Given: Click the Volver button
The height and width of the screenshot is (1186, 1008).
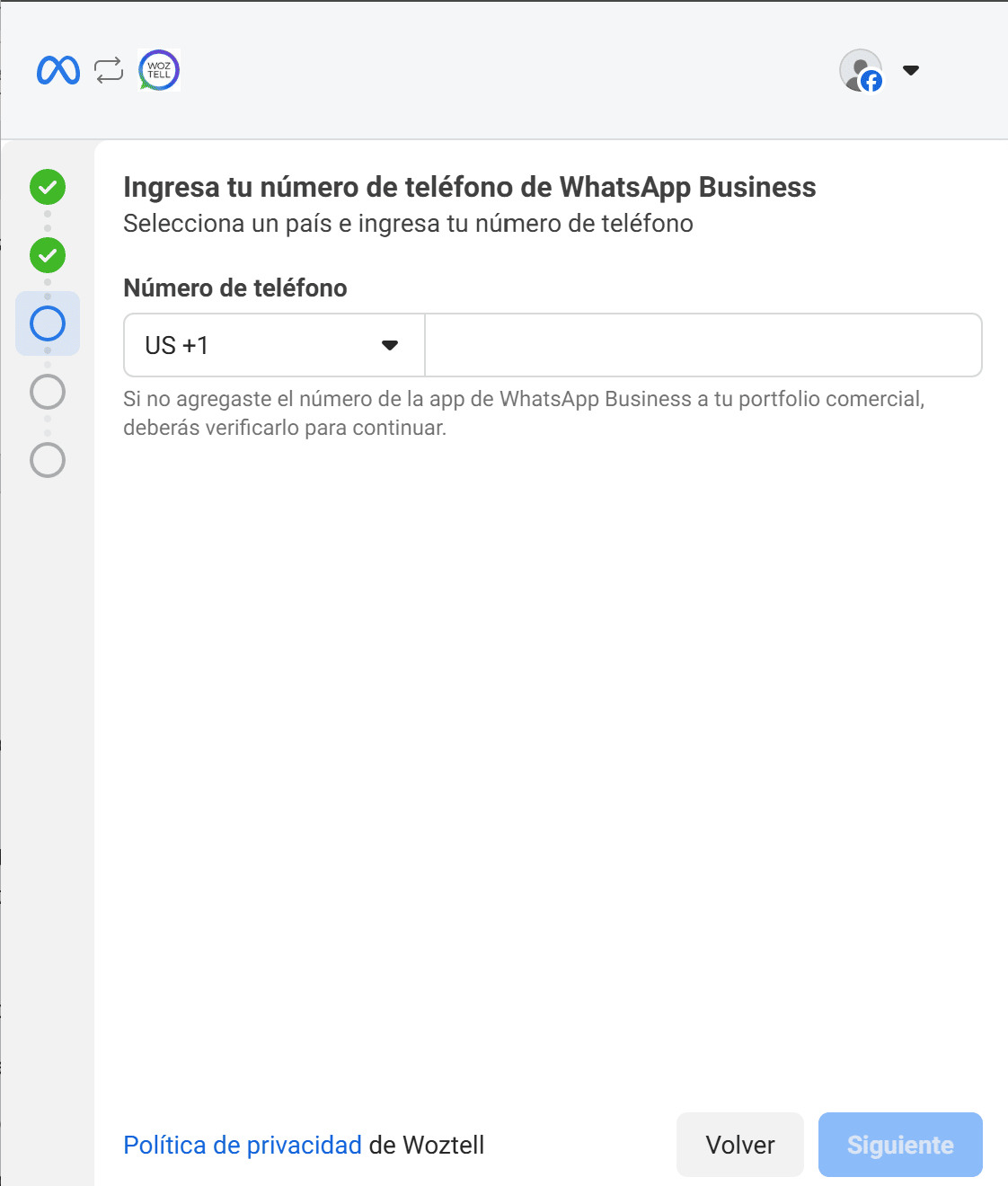Looking at the screenshot, I should pyautogui.click(x=740, y=1145).
